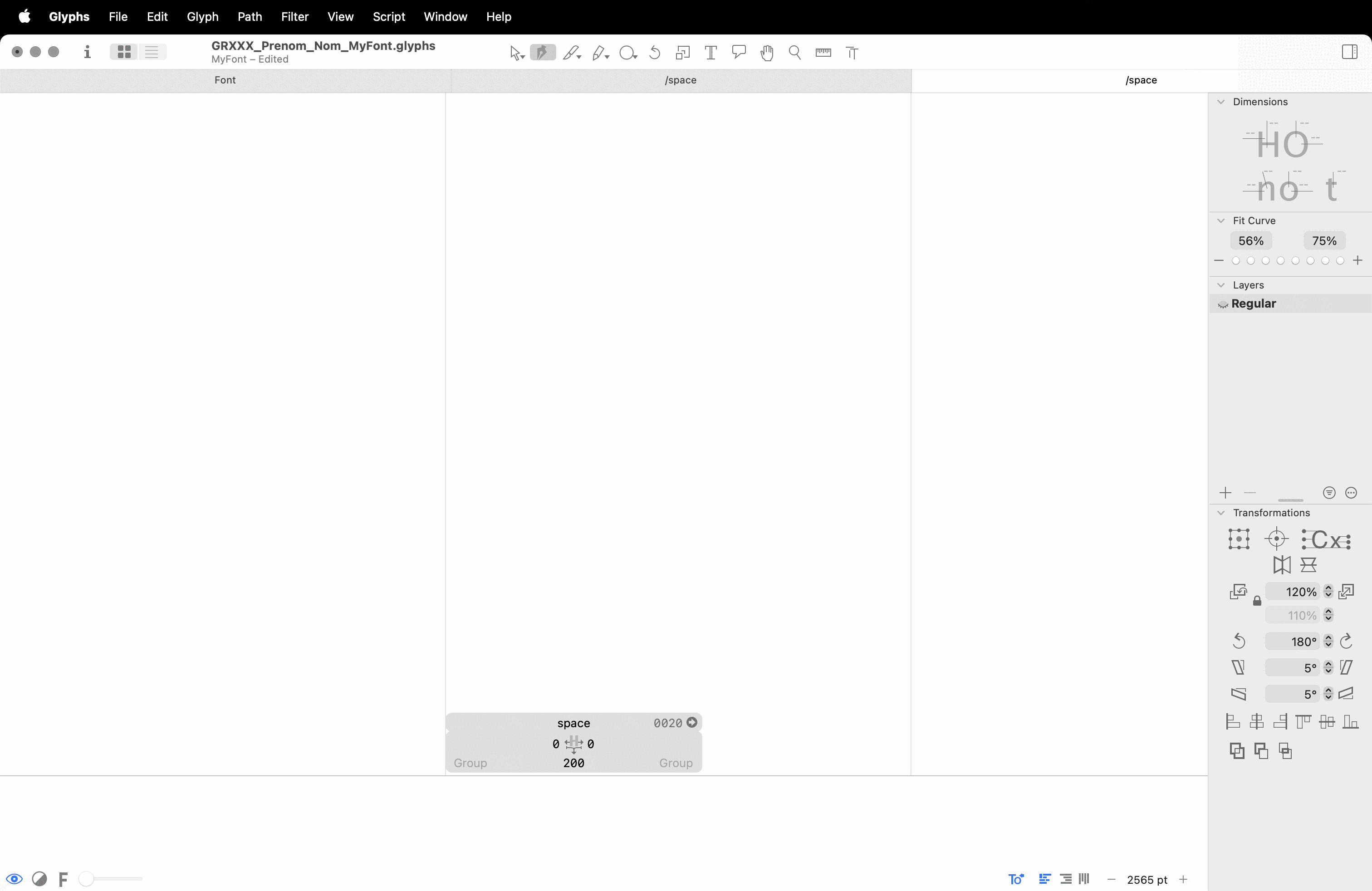1372x891 pixels.
Task: Open the Path menu
Action: click(250, 17)
